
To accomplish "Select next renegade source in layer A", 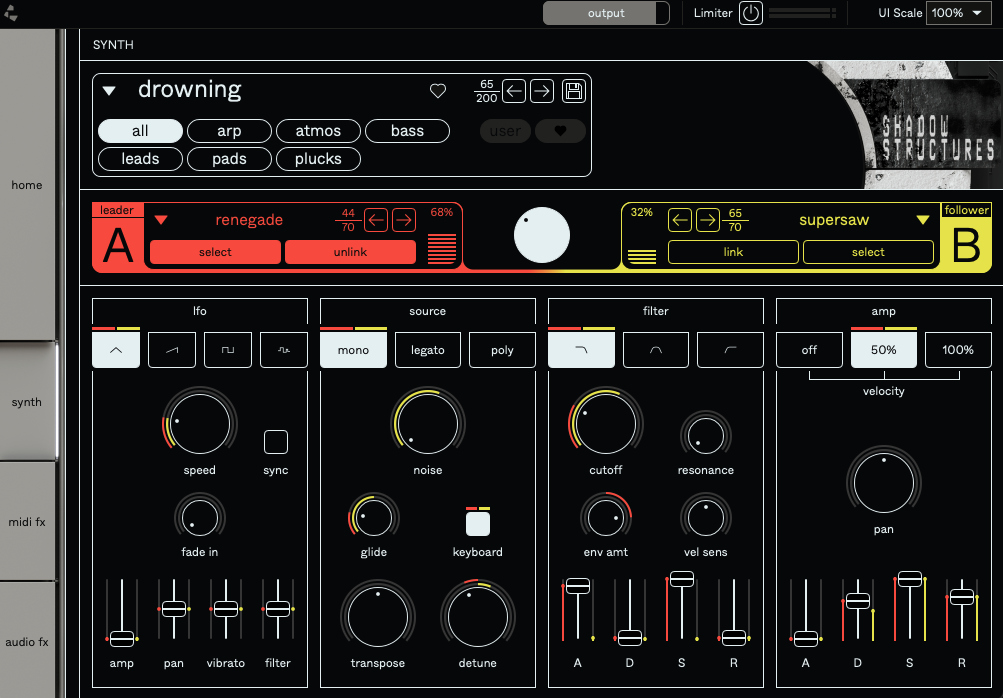I will 404,220.
